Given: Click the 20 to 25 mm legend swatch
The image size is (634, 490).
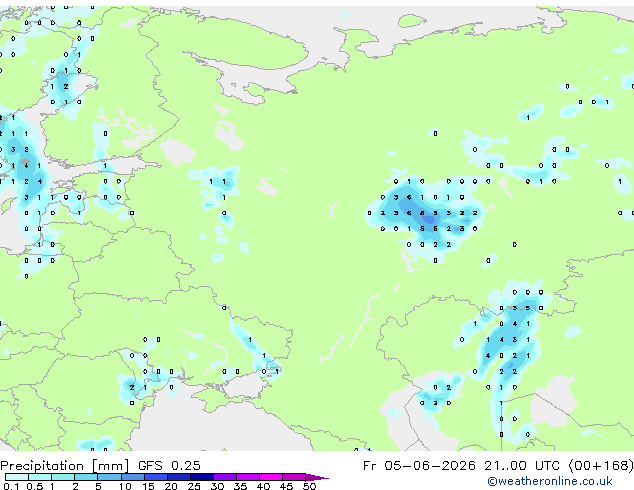Looking at the screenshot, I should pyautogui.click(x=178, y=477).
